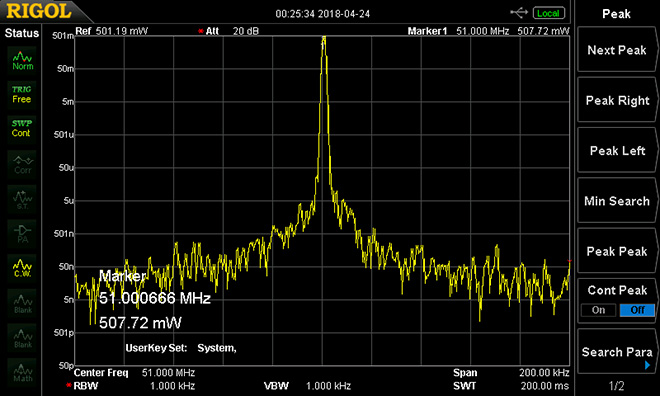Image resolution: width=660 pixels, height=396 pixels.
Task: Click the Math trace status icon
Action: tap(22, 372)
